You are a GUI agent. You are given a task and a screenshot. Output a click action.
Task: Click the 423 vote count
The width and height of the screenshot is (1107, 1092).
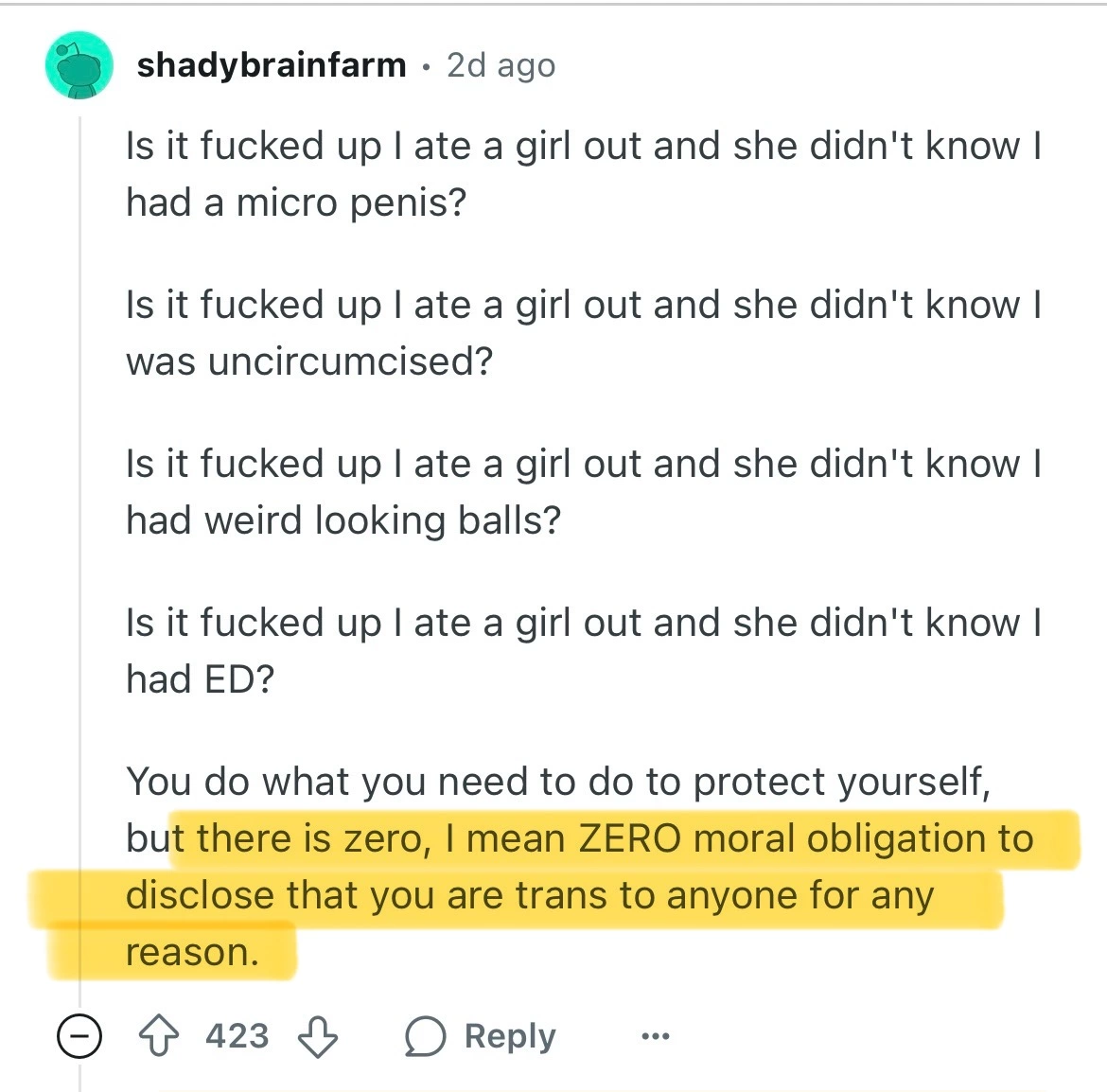coord(237,1036)
